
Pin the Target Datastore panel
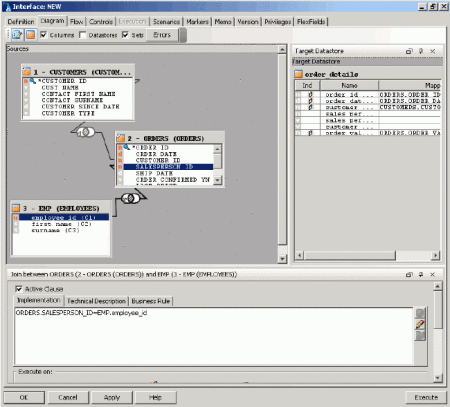point(421,51)
